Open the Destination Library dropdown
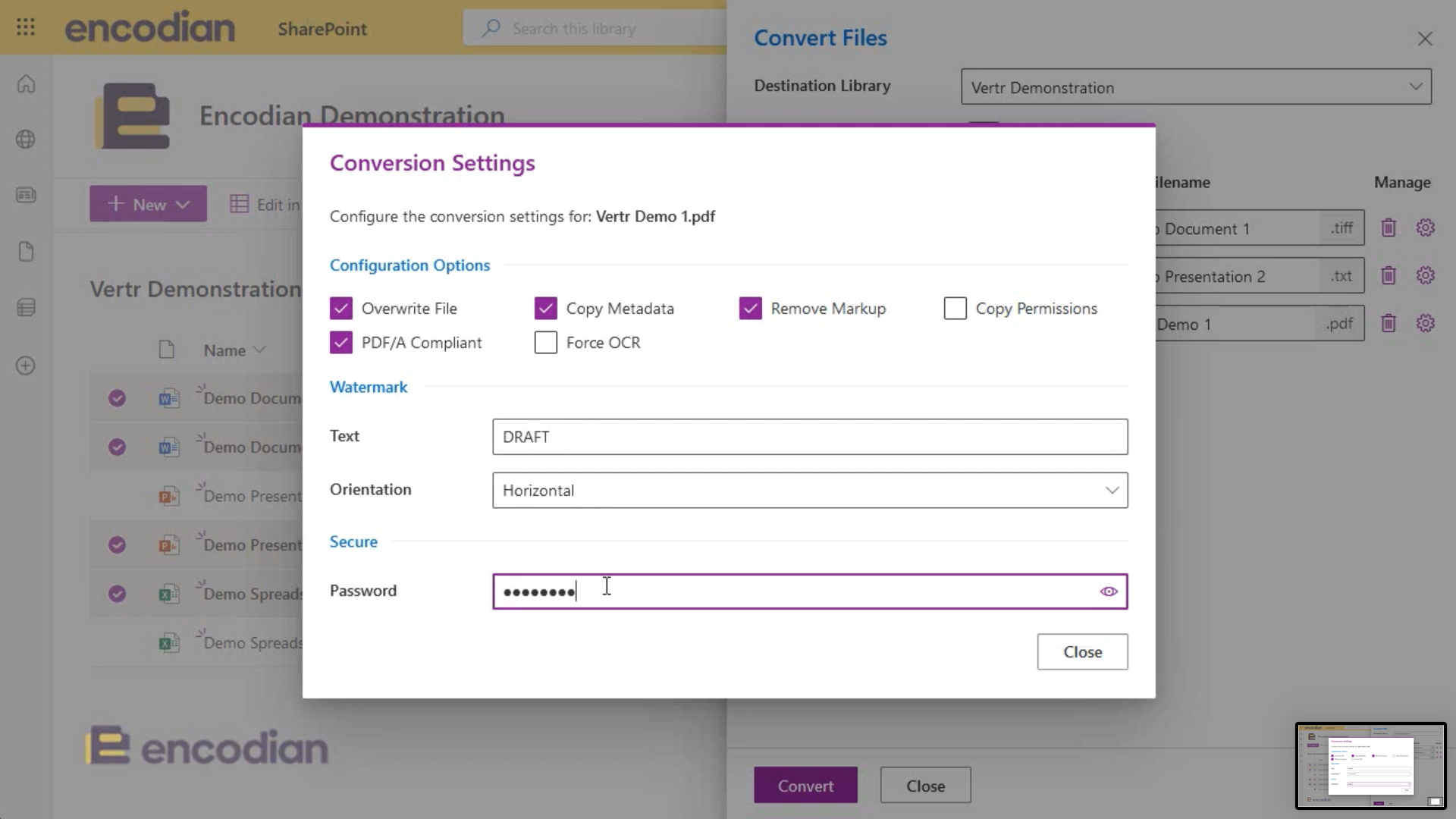This screenshot has width=1456, height=819. click(1196, 87)
